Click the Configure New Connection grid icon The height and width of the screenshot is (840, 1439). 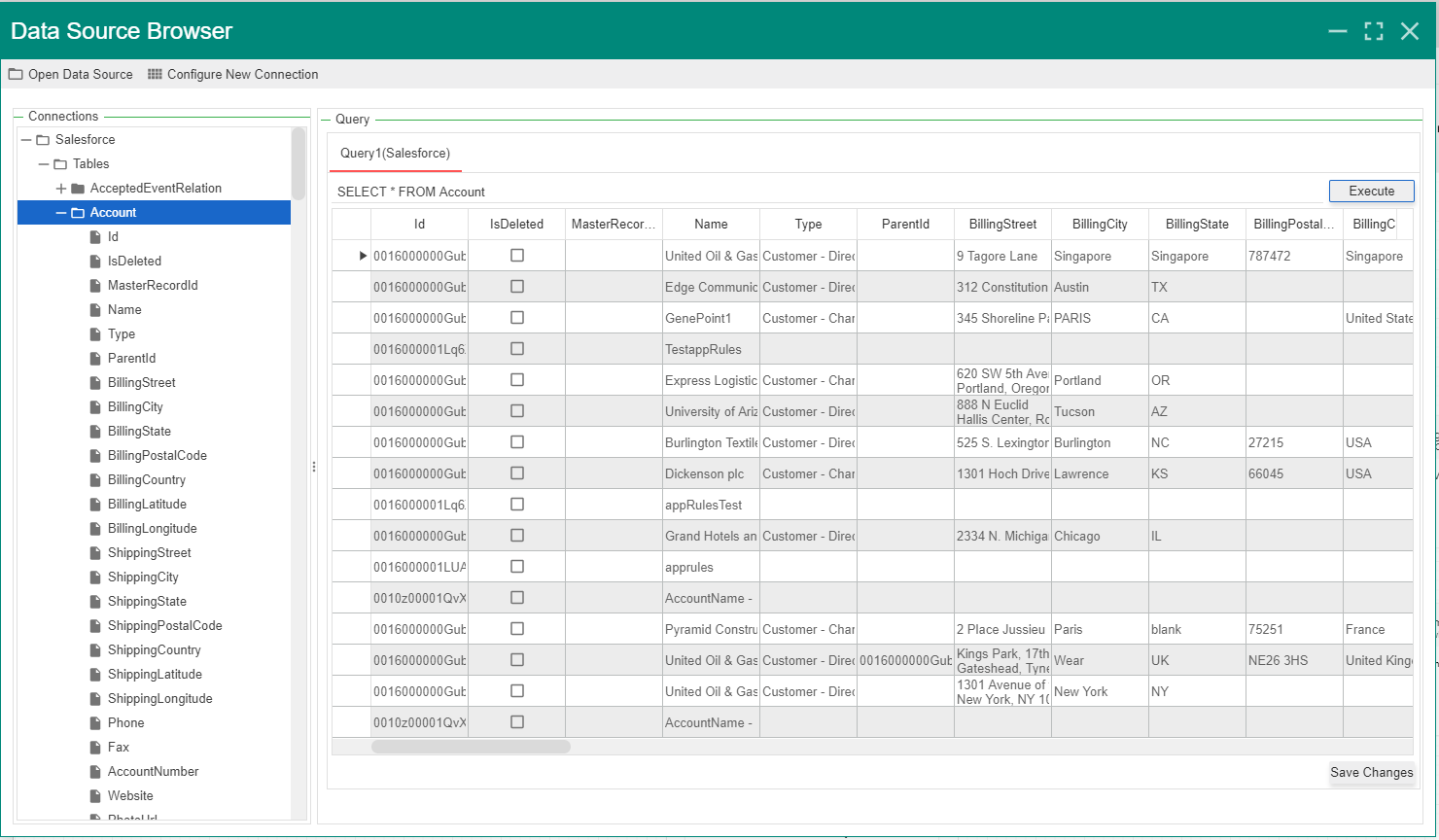(x=155, y=74)
